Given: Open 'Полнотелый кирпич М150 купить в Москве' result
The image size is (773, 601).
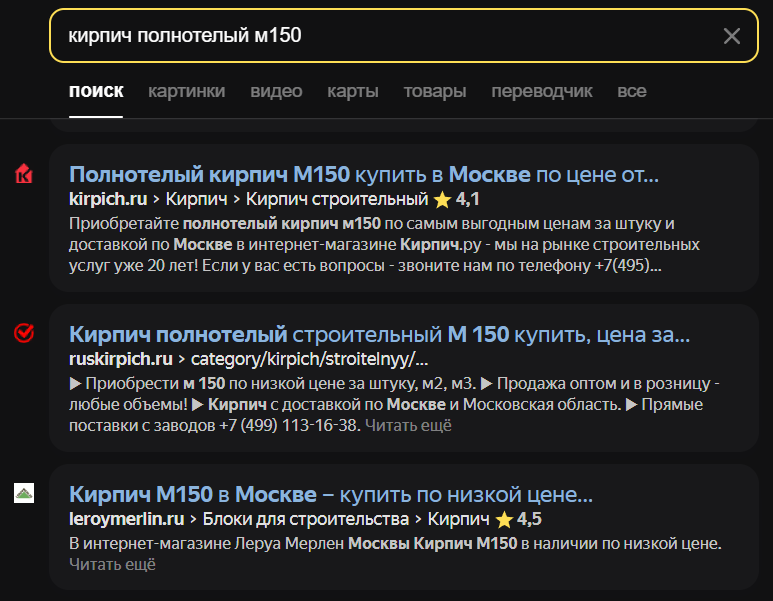Looking at the screenshot, I should pos(364,174).
